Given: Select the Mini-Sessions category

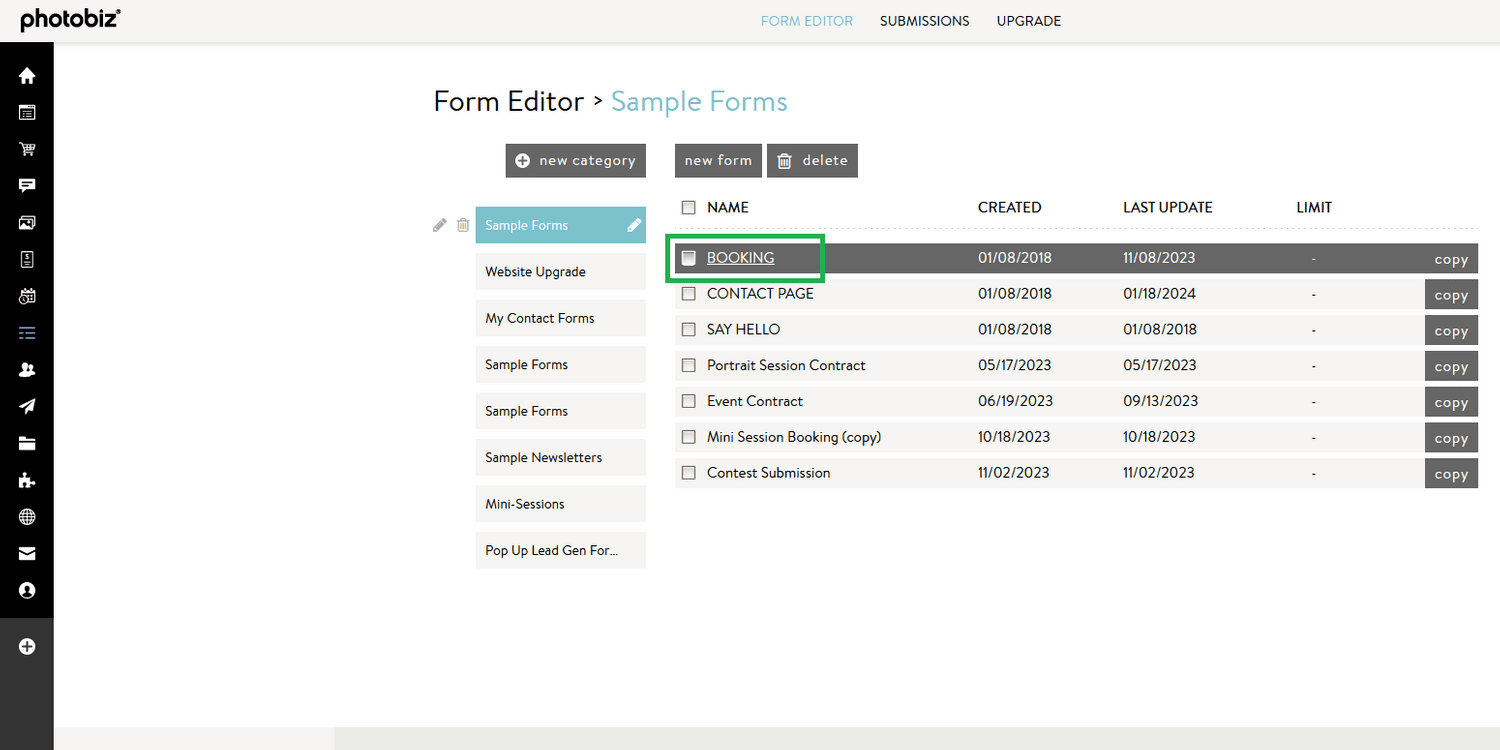Looking at the screenshot, I should (x=560, y=503).
